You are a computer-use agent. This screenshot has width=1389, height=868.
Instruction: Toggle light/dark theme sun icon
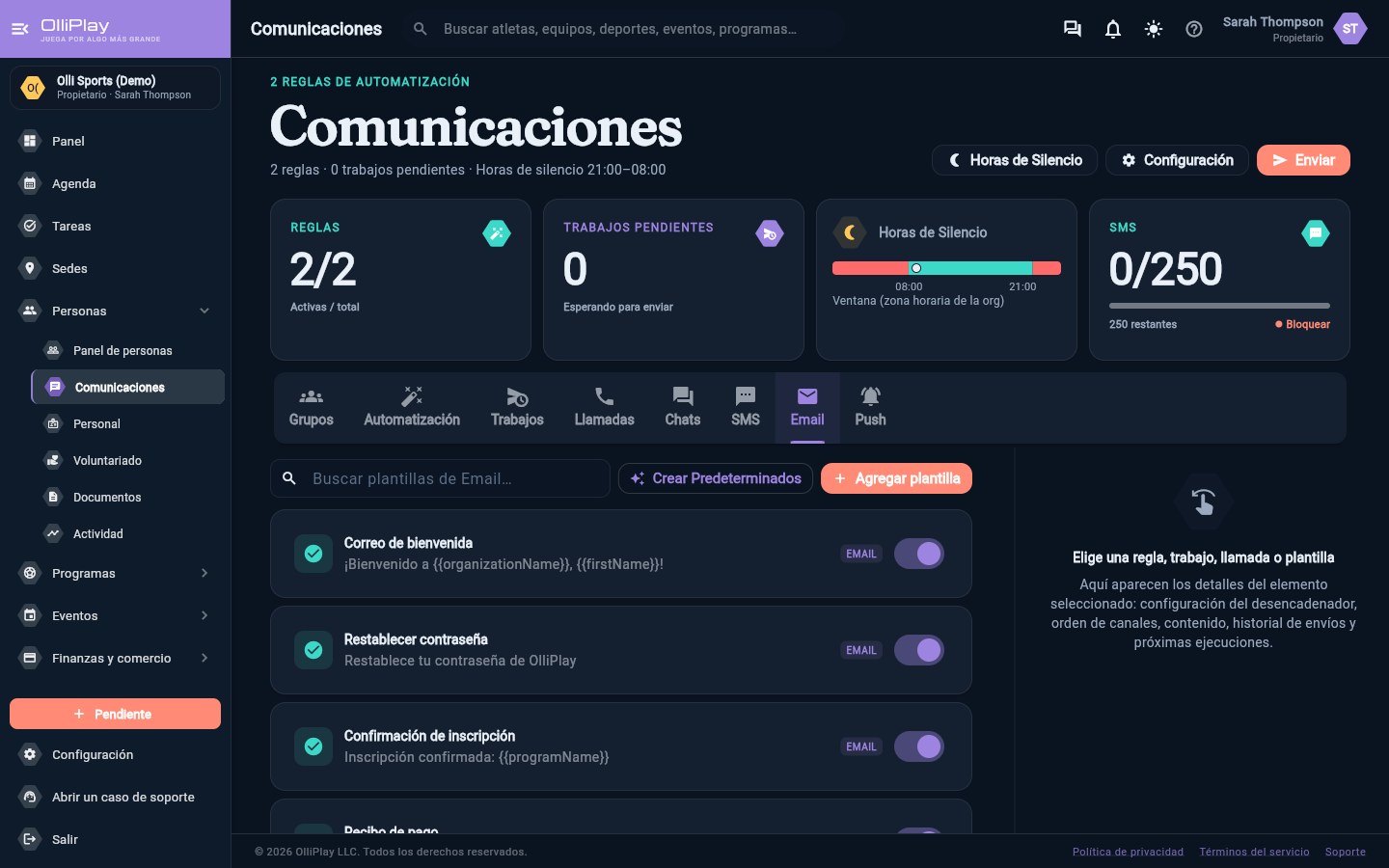click(x=1153, y=29)
